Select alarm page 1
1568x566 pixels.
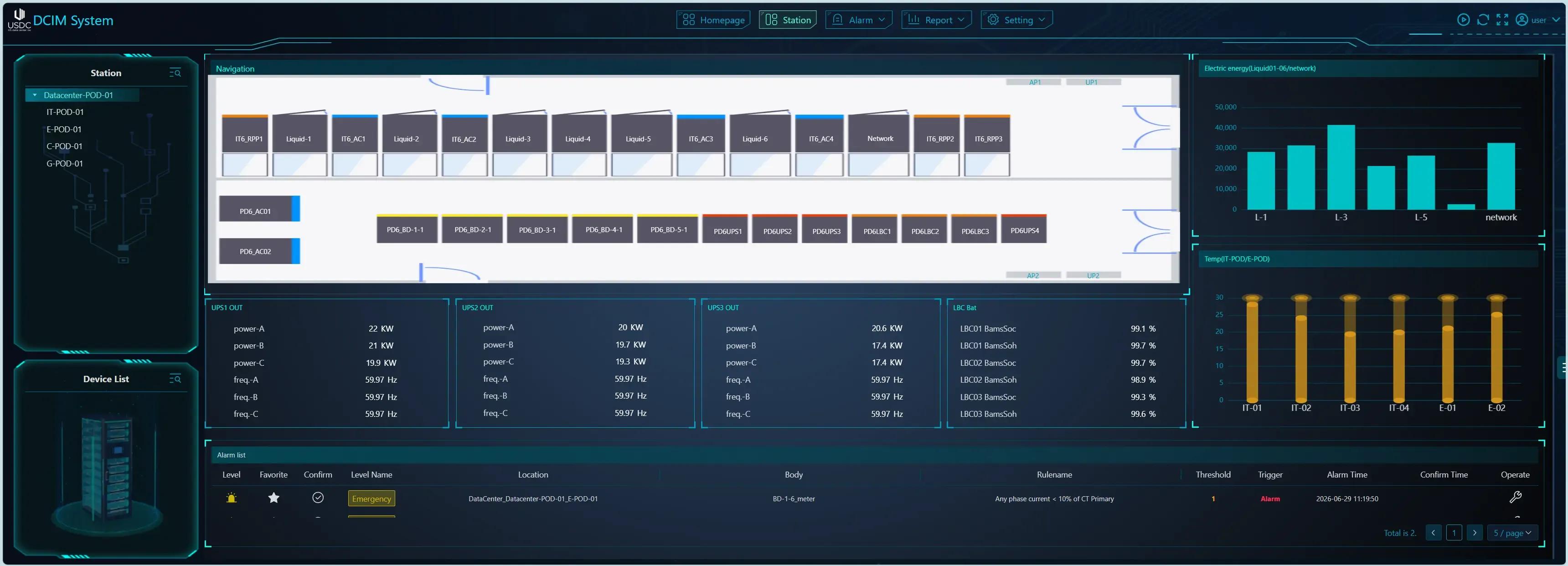(1454, 533)
